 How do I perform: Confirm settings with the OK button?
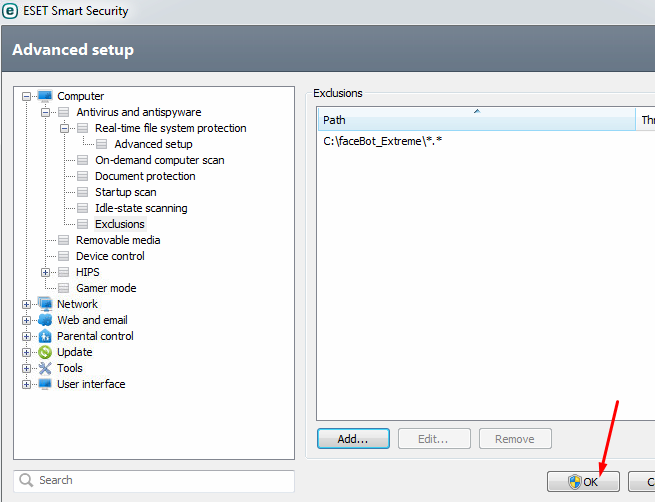(583, 482)
